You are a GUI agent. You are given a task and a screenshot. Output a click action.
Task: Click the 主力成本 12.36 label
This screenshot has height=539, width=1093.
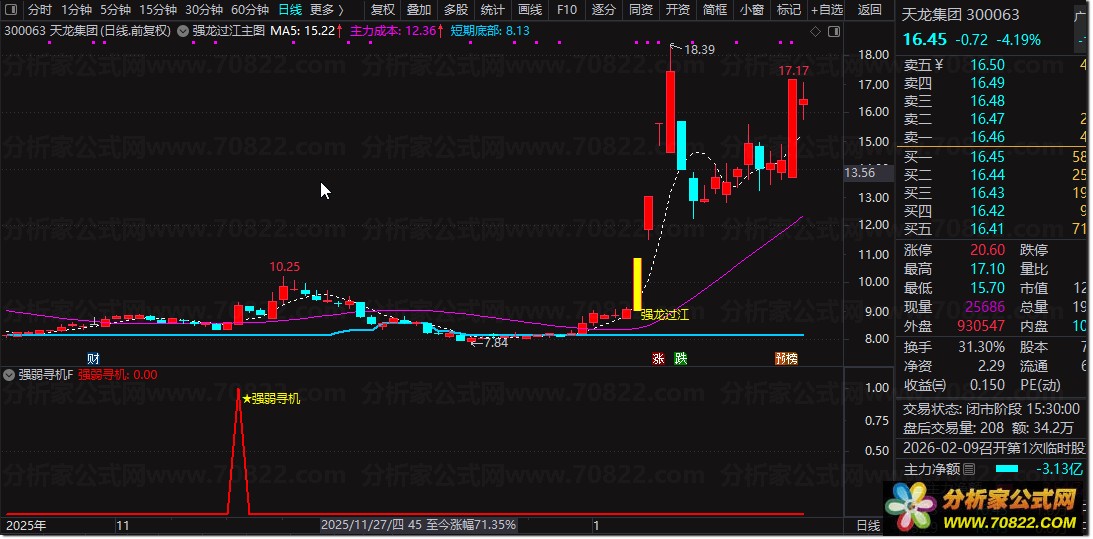[x=397, y=31]
